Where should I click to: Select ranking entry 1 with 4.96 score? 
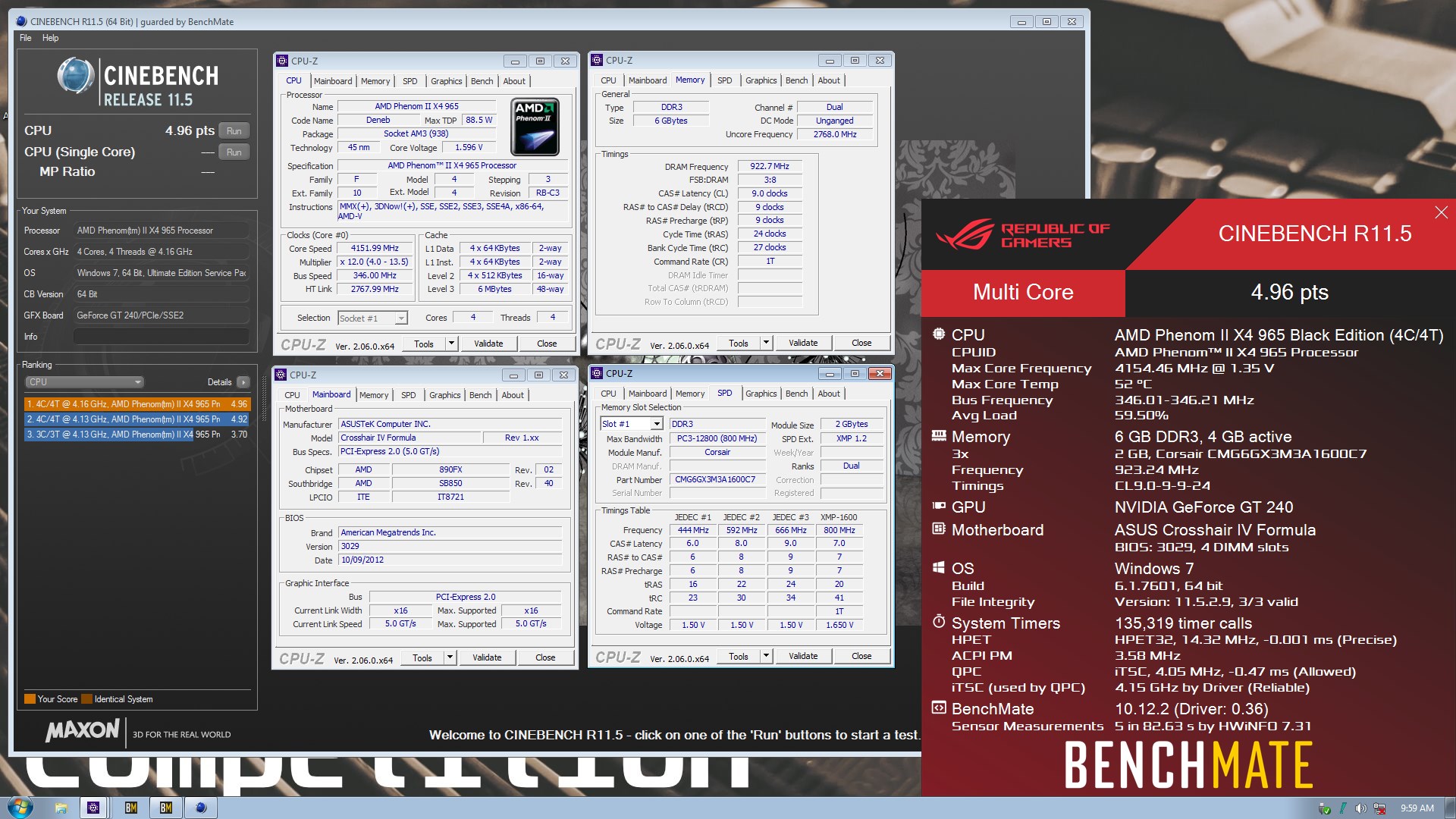(x=136, y=404)
